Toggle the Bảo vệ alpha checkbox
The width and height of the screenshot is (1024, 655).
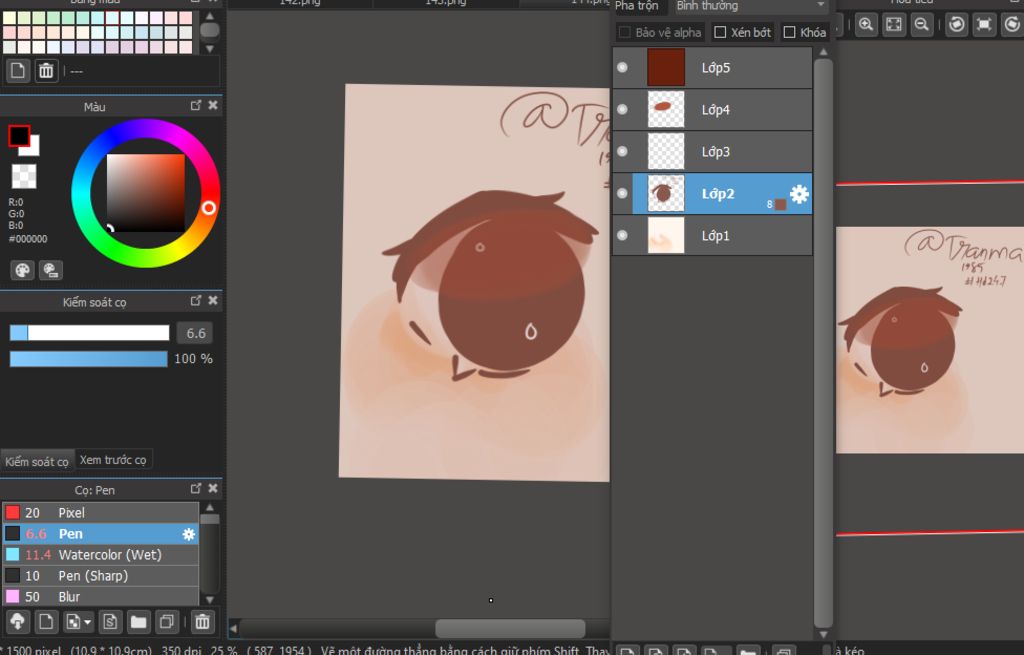[625, 32]
